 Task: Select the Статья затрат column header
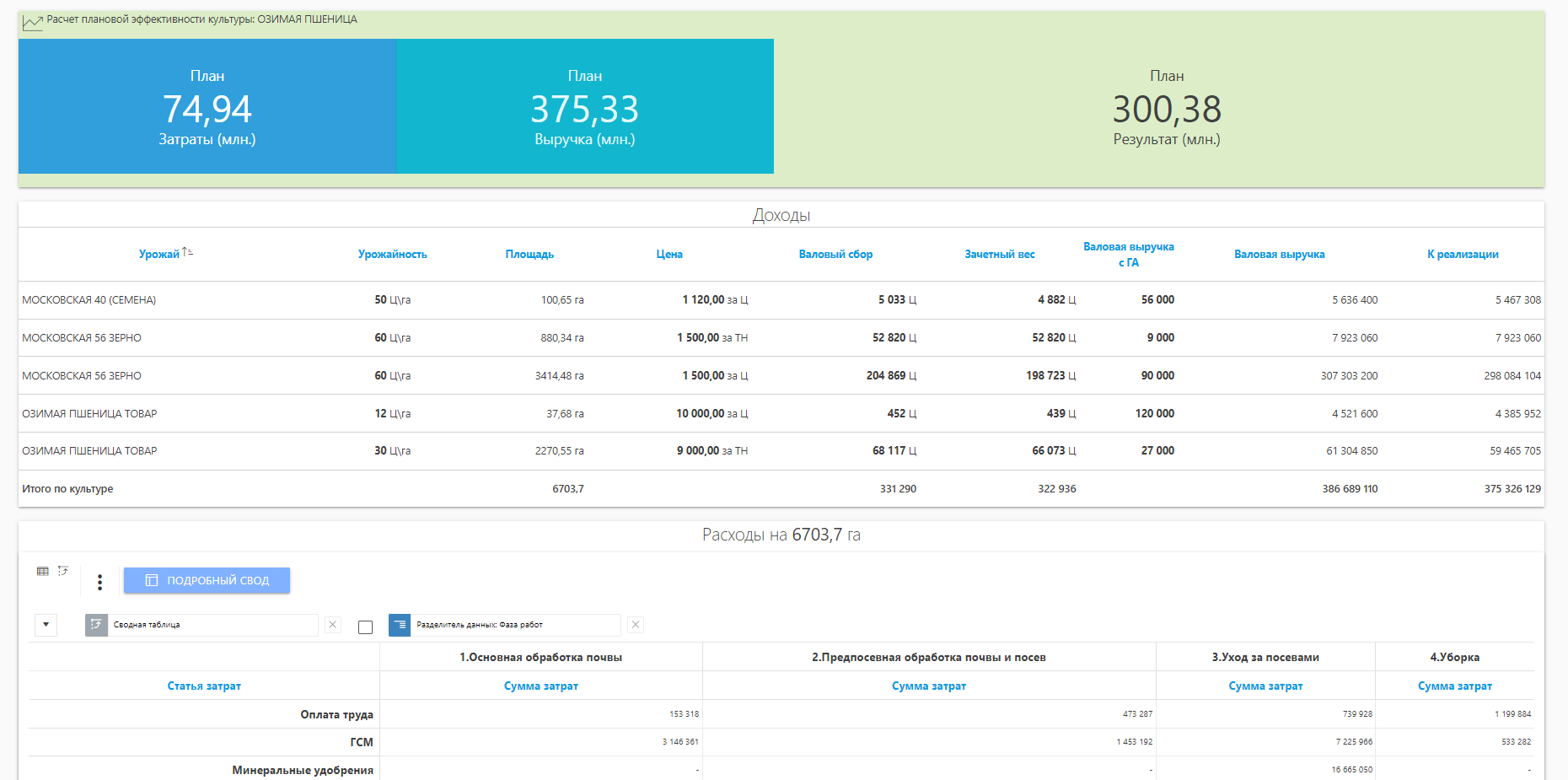click(204, 686)
